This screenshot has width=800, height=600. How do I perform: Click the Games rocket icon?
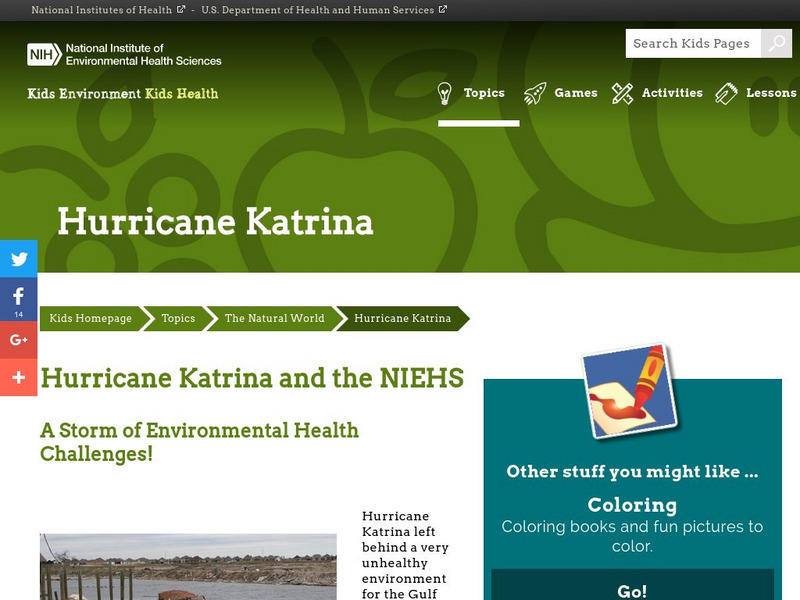point(535,93)
